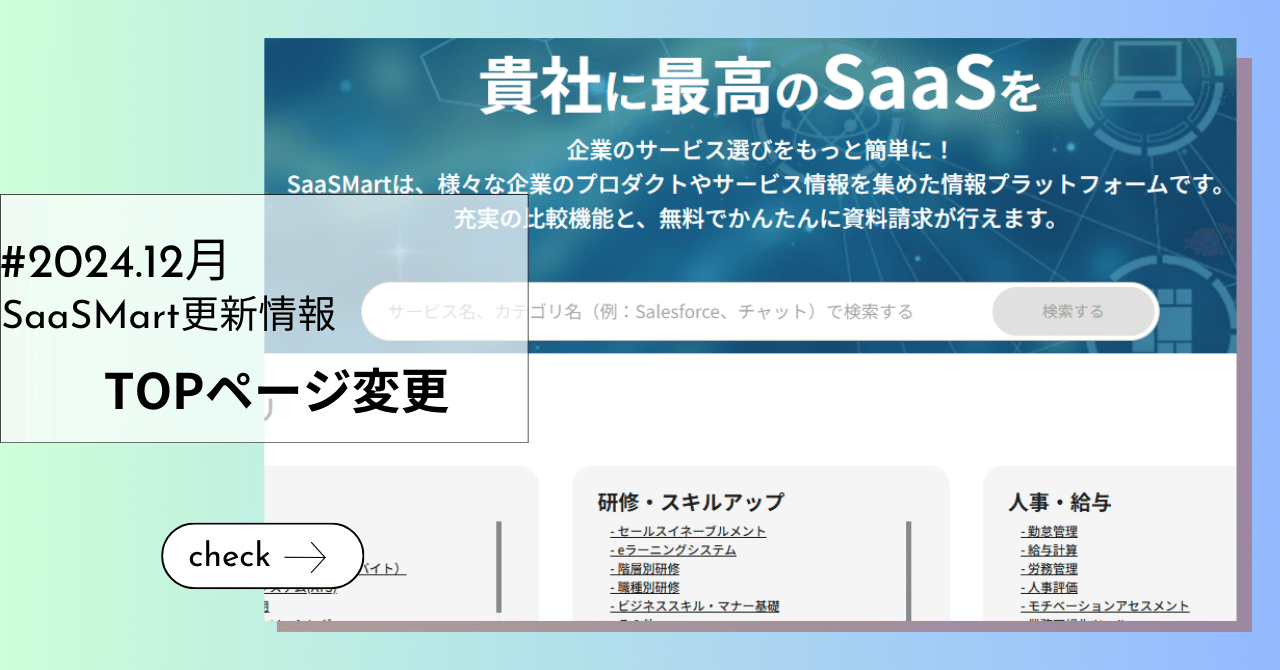Click the check call-to-action pill button
1280x670 pixels.
pyautogui.click(x=262, y=556)
